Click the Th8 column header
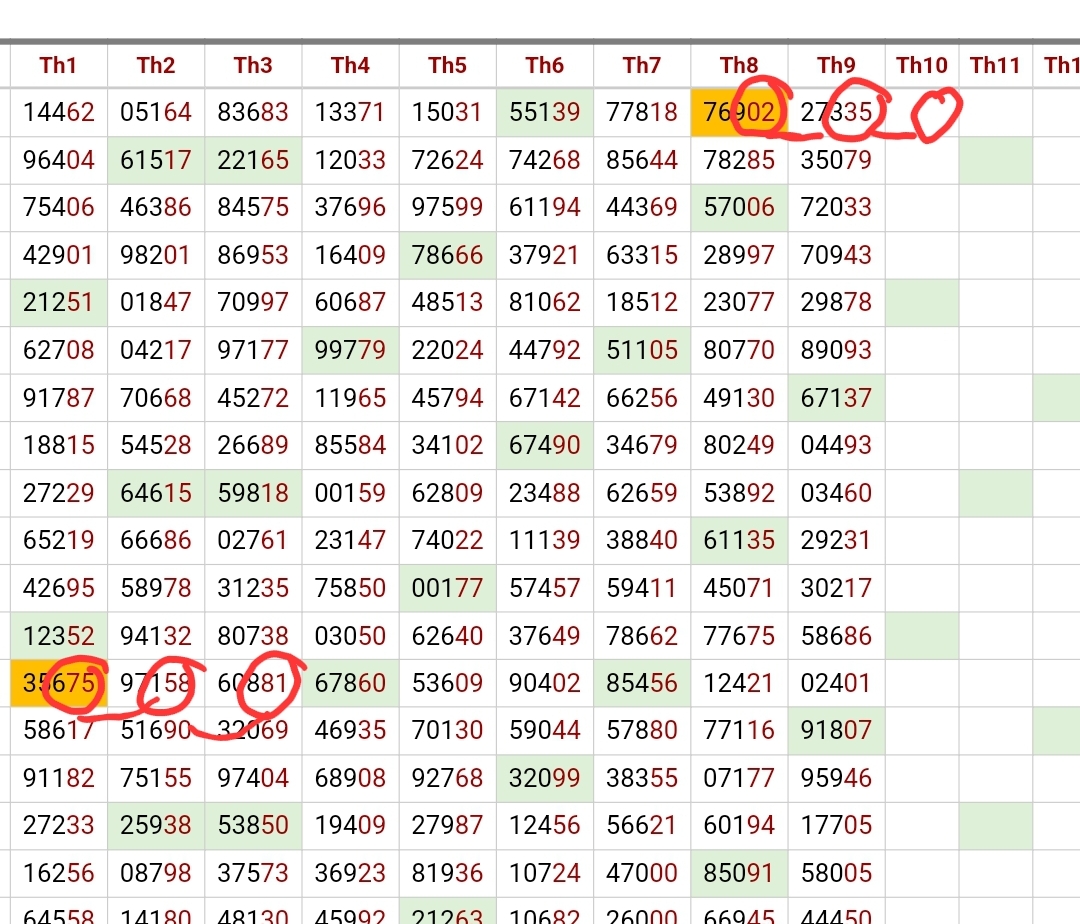 (739, 66)
